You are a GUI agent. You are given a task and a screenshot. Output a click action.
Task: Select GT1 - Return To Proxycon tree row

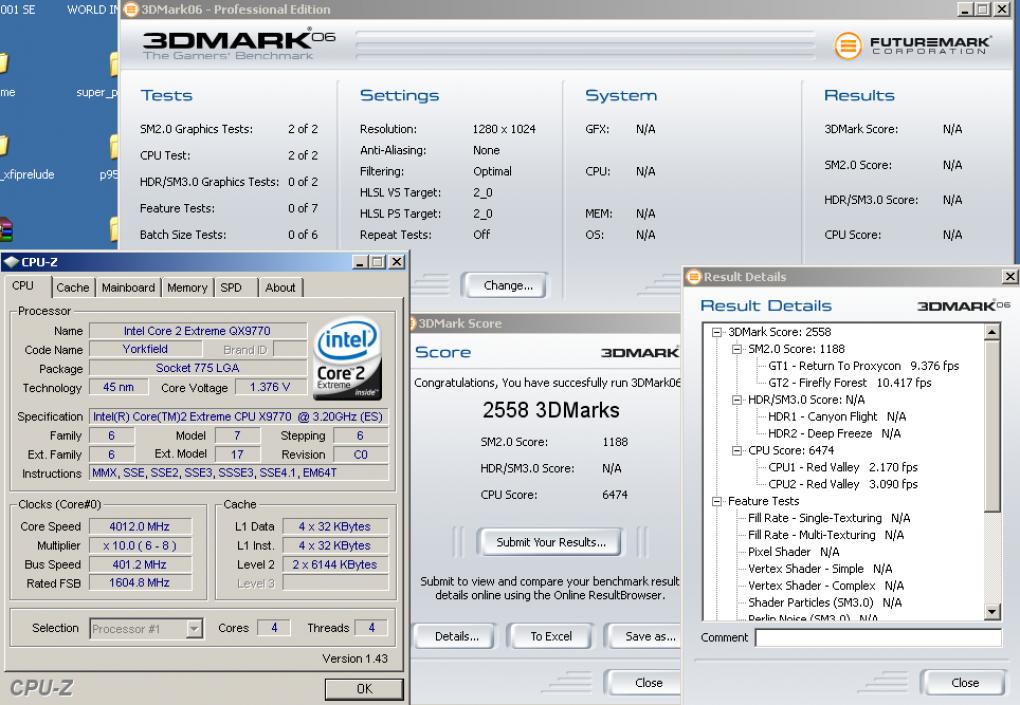click(x=863, y=366)
